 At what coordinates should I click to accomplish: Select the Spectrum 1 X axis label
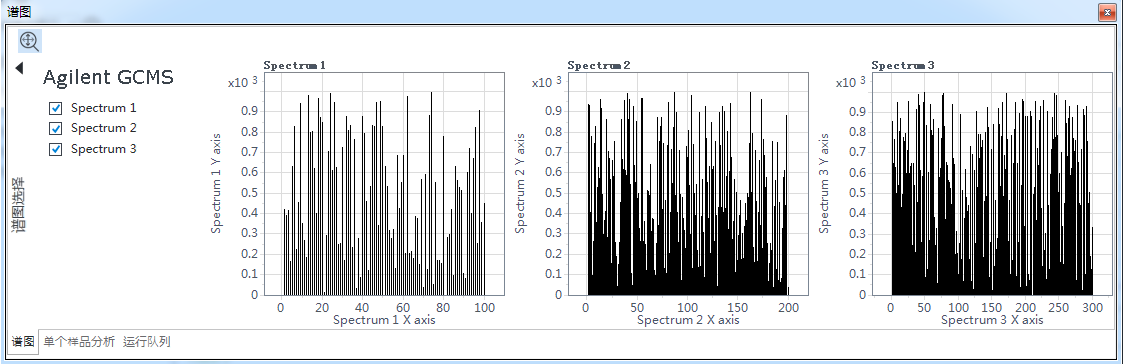tap(384, 320)
